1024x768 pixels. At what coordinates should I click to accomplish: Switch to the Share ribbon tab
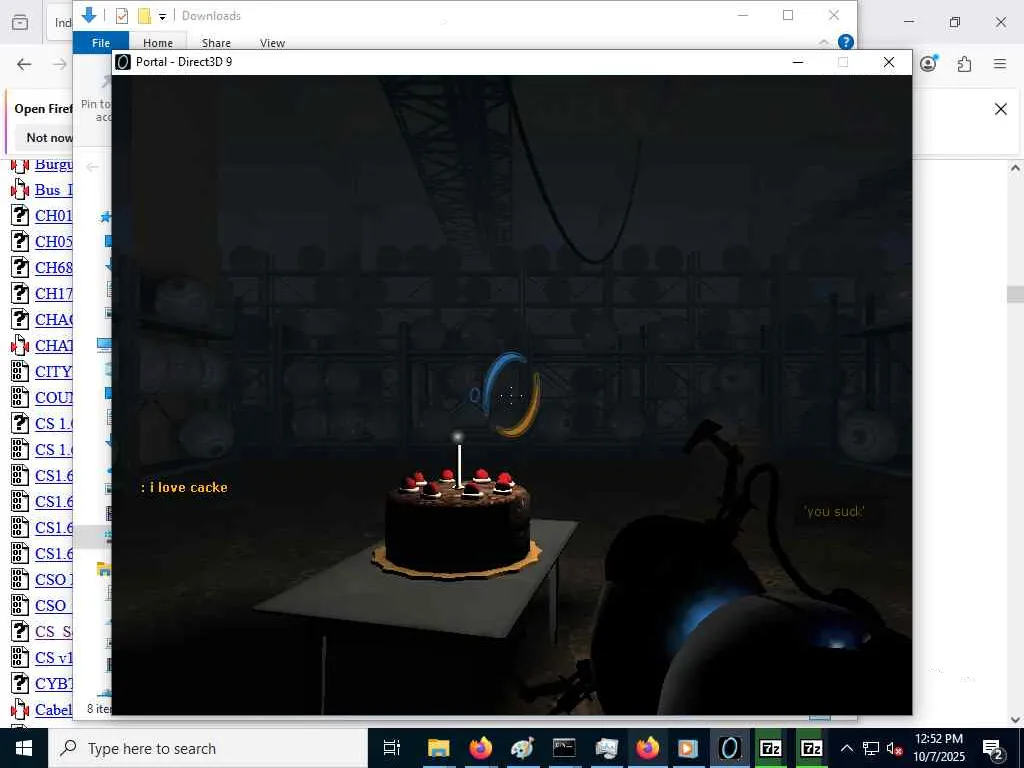(216, 42)
